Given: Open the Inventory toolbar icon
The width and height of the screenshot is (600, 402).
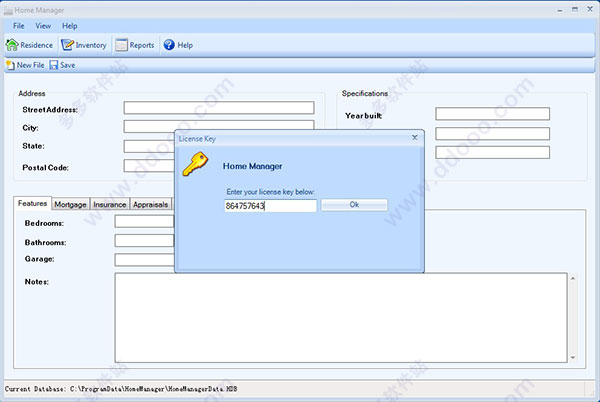Looking at the screenshot, I should [x=67, y=45].
